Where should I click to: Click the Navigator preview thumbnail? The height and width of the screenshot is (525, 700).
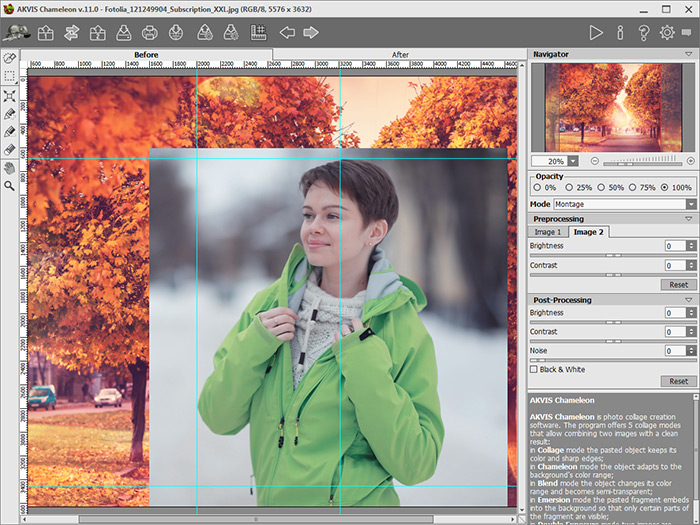point(613,108)
